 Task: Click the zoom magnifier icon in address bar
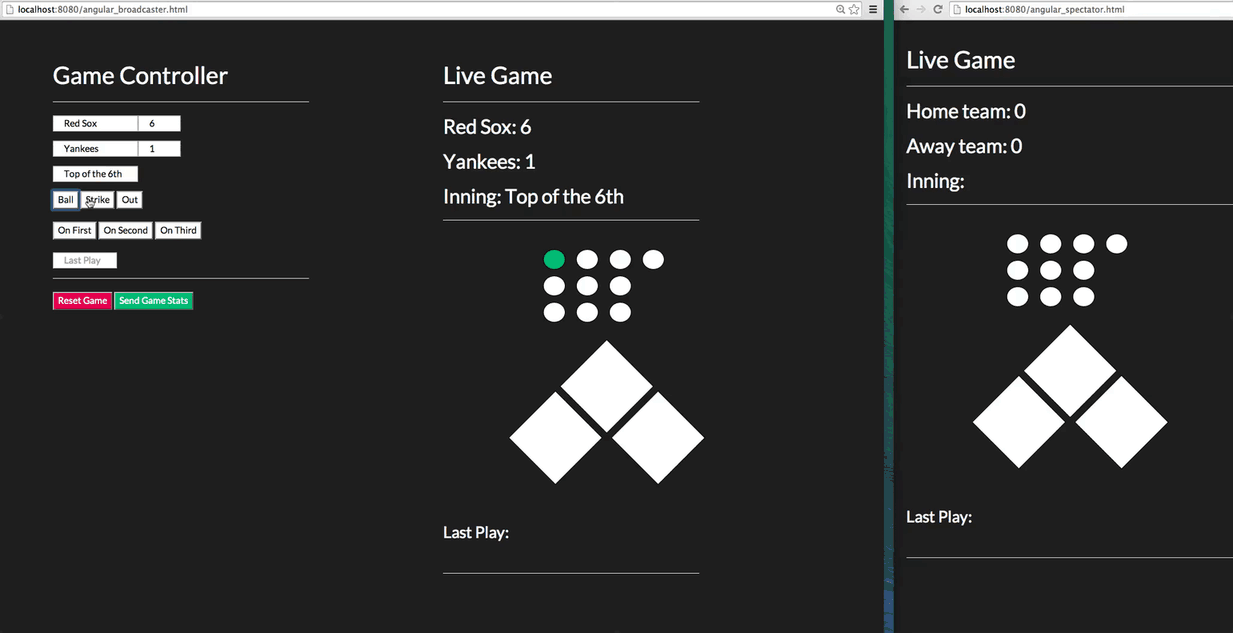pyautogui.click(x=841, y=9)
